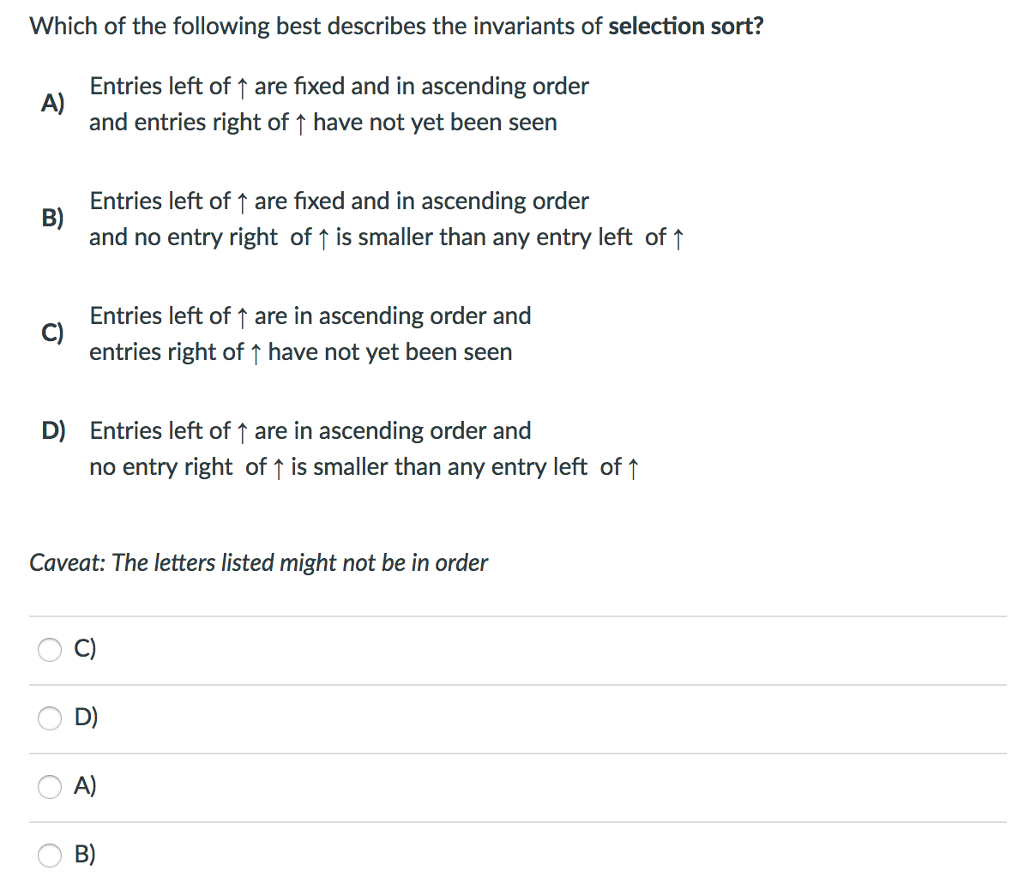The image size is (1024, 883).
Task: Pick the radio button for answer B)
Action: [50, 855]
